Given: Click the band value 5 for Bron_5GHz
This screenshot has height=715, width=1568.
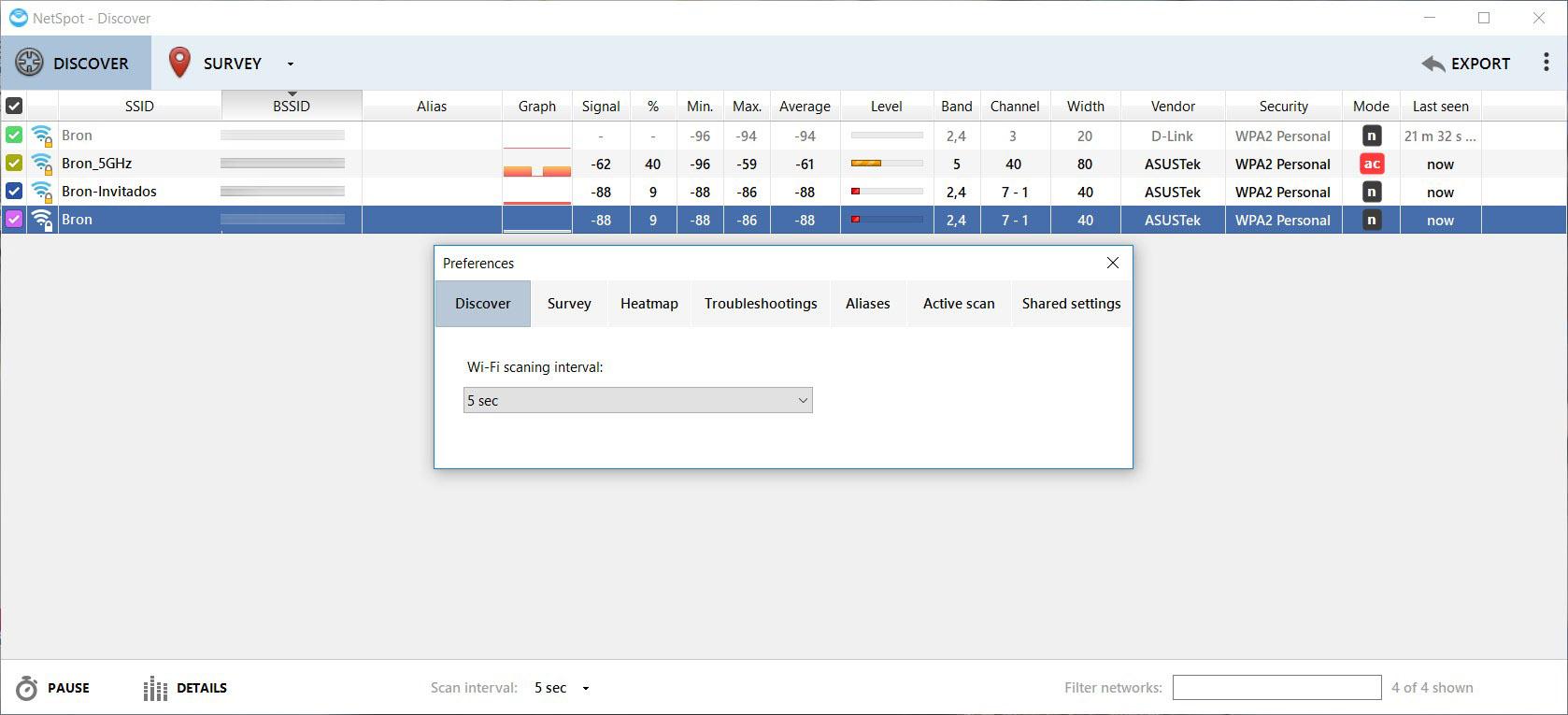Looking at the screenshot, I should click(x=957, y=164).
